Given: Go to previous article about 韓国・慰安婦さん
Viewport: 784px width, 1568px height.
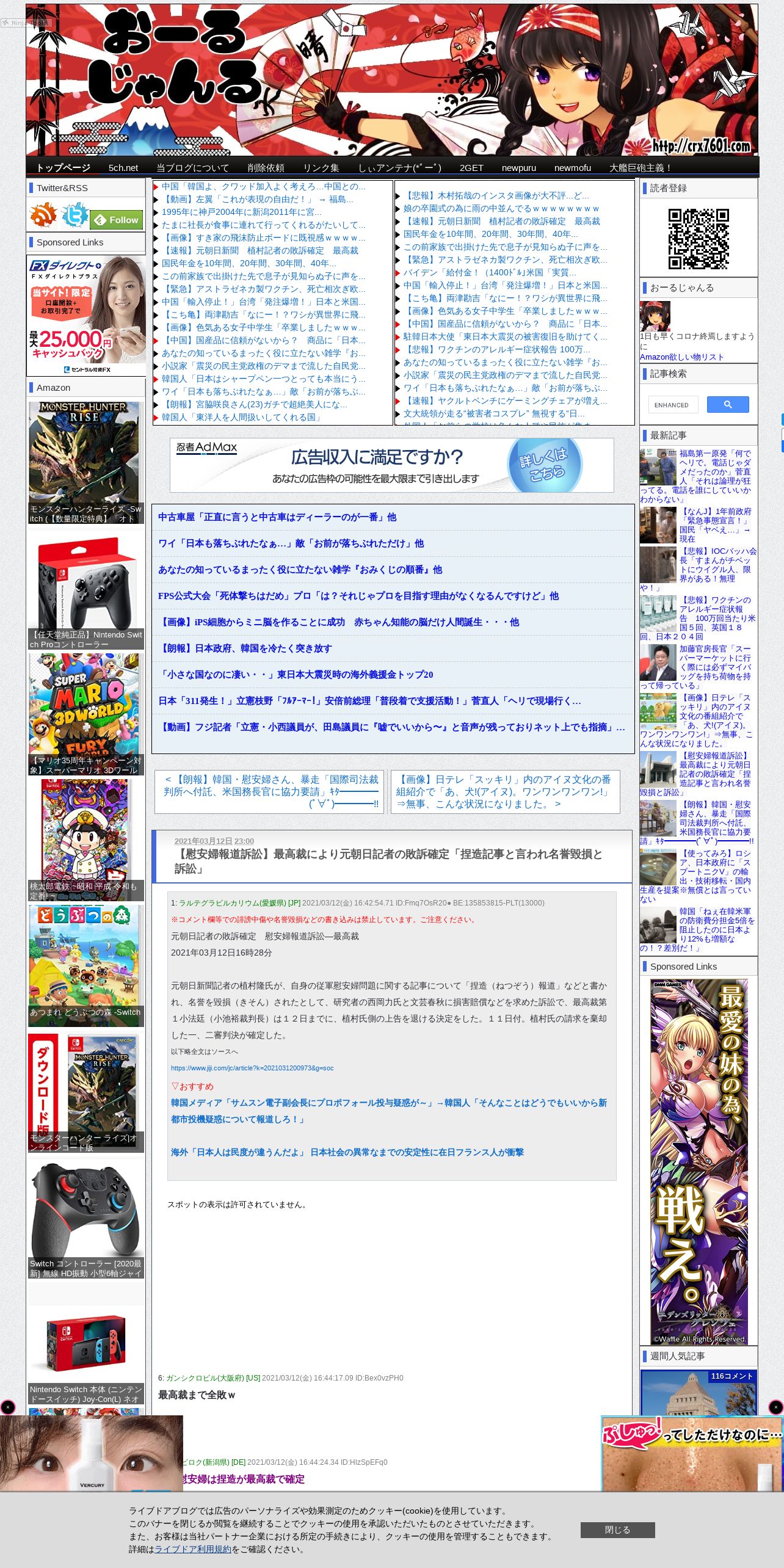Looking at the screenshot, I should pos(270,791).
